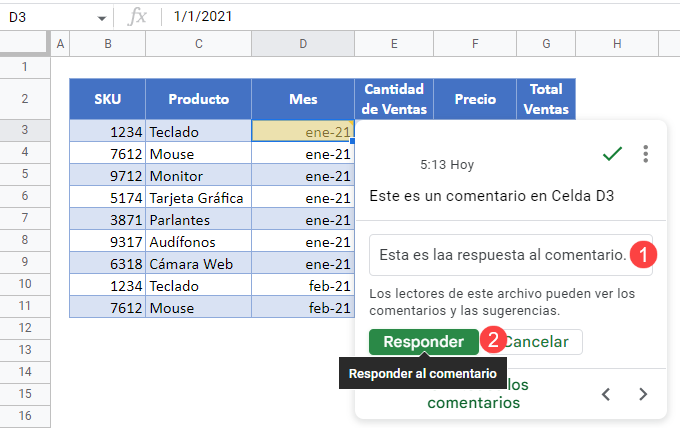Click the Total Ventas header cell
Screen dimensions: 680x428
(x=546, y=99)
